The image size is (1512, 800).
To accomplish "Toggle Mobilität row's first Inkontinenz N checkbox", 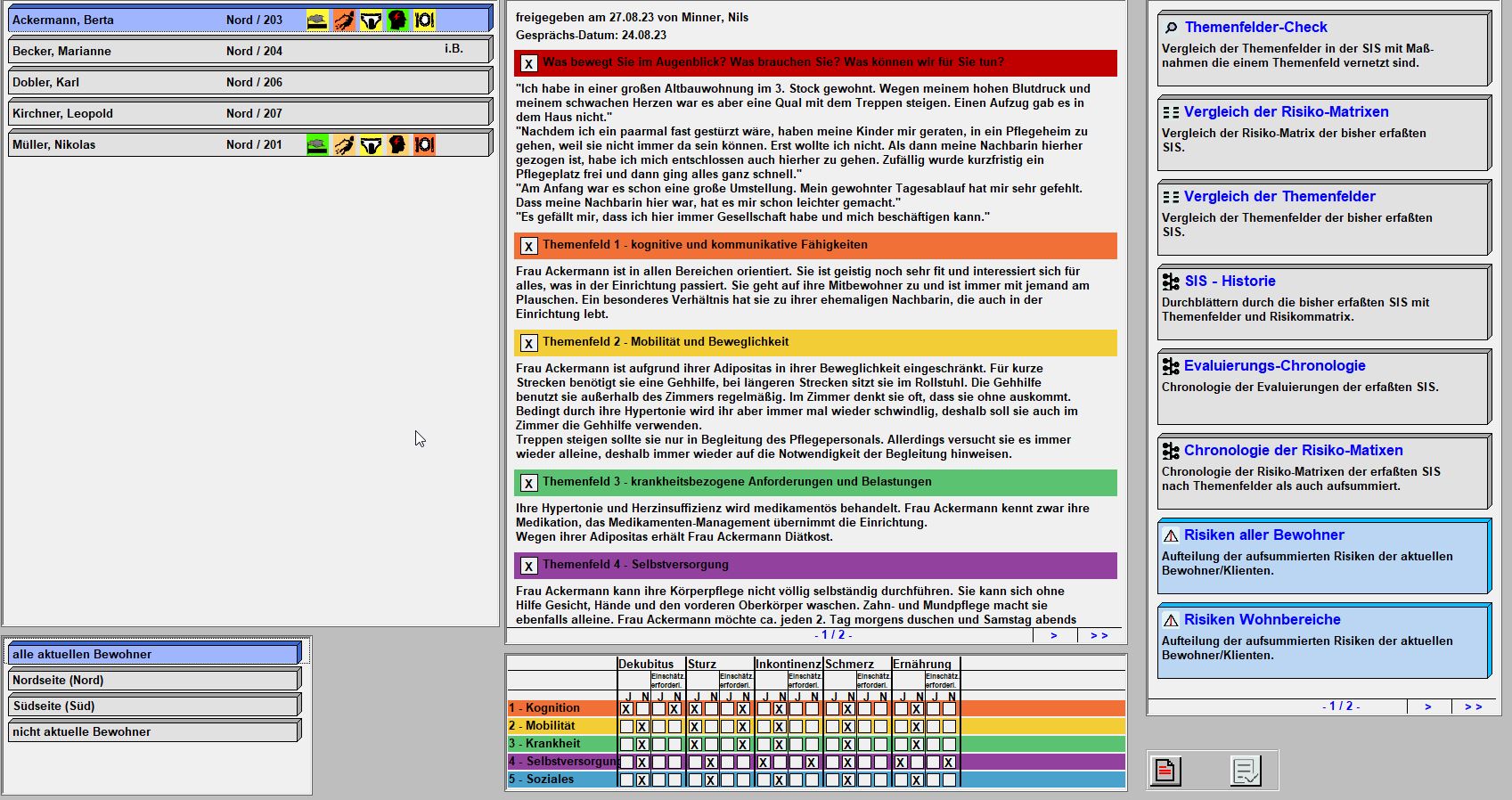I will (779, 727).
